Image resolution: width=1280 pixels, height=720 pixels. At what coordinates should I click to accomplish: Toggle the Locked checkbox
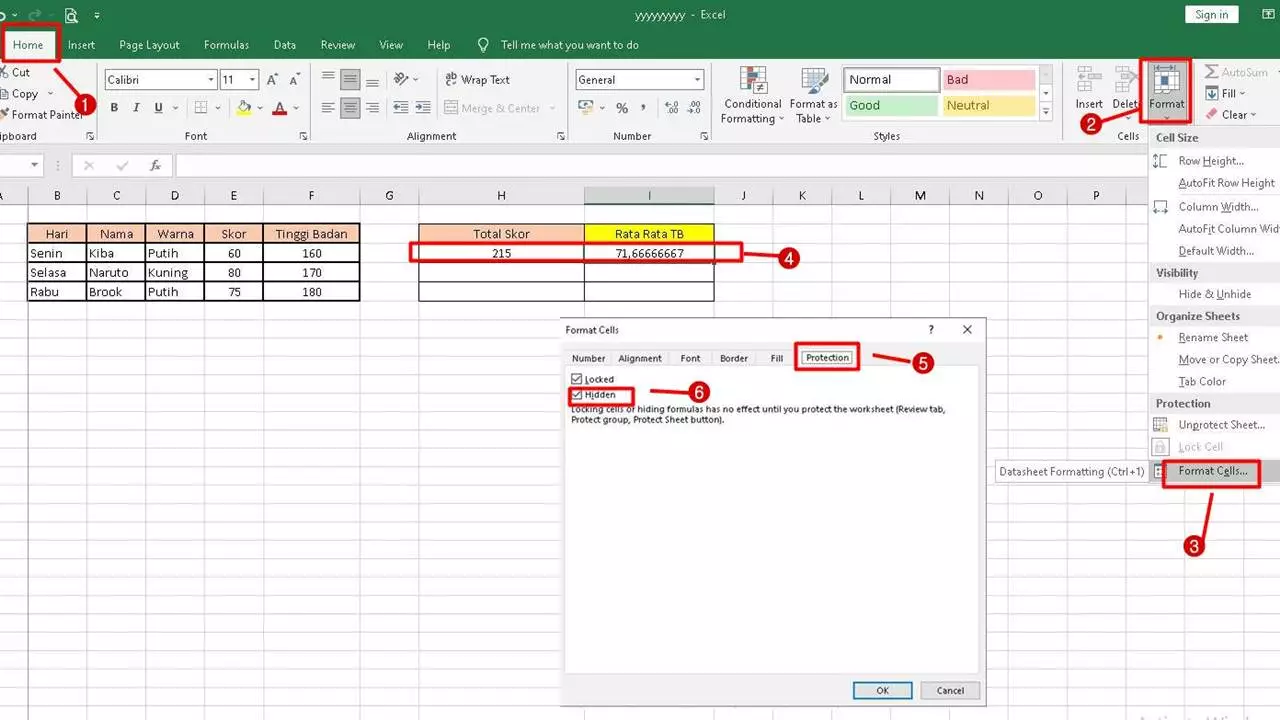tap(576, 380)
